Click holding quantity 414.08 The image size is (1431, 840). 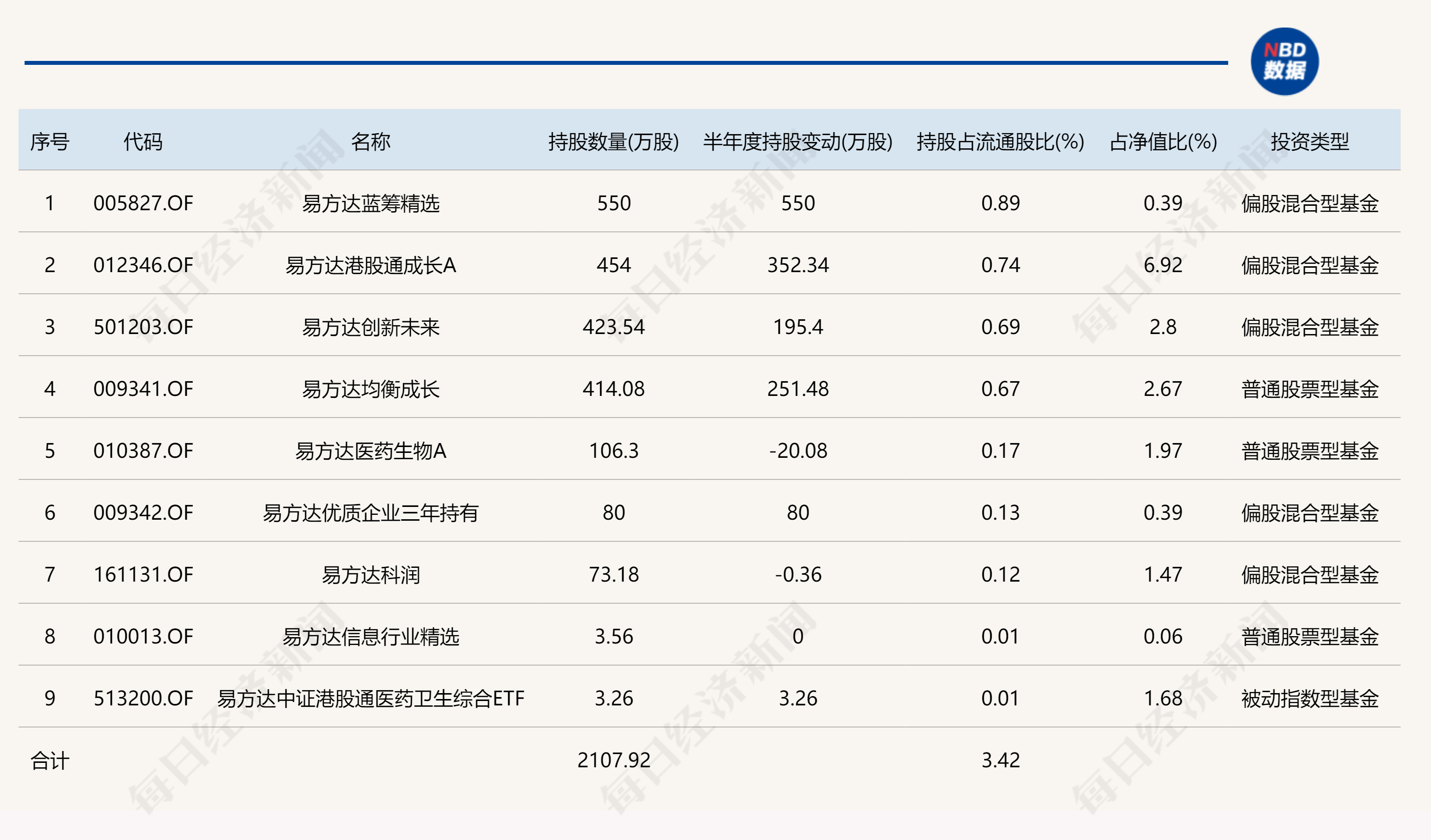(x=614, y=389)
